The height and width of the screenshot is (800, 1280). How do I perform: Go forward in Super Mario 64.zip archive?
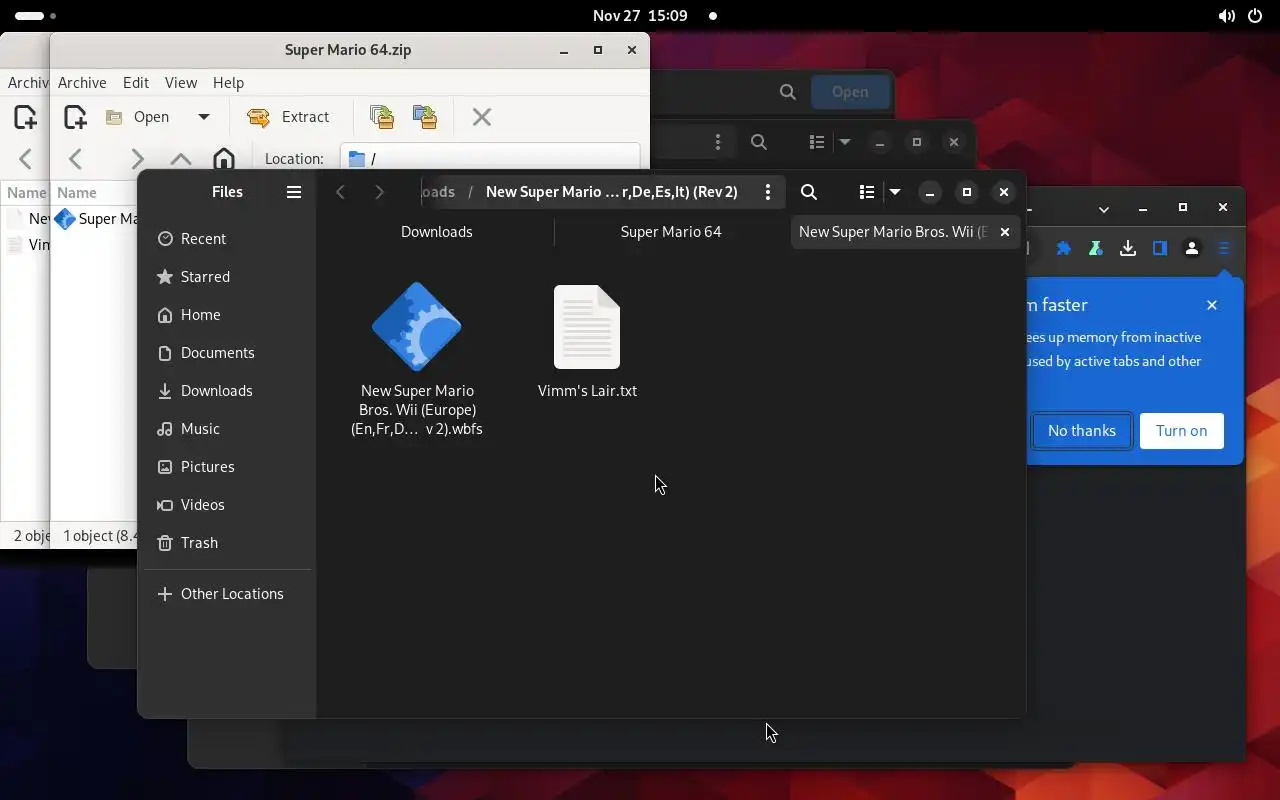pyautogui.click(x=137, y=158)
